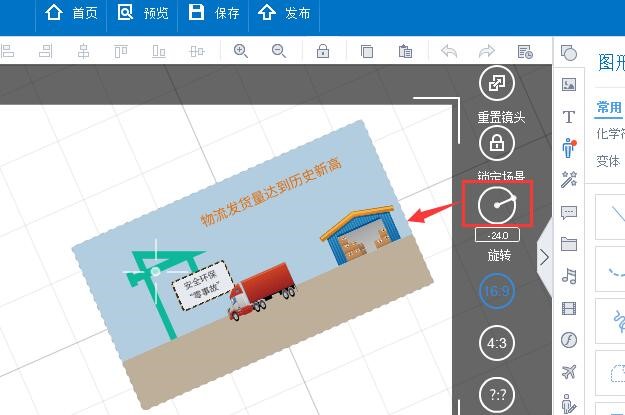Click the copy icon in toolbar
The height and width of the screenshot is (415, 625).
click(367, 51)
